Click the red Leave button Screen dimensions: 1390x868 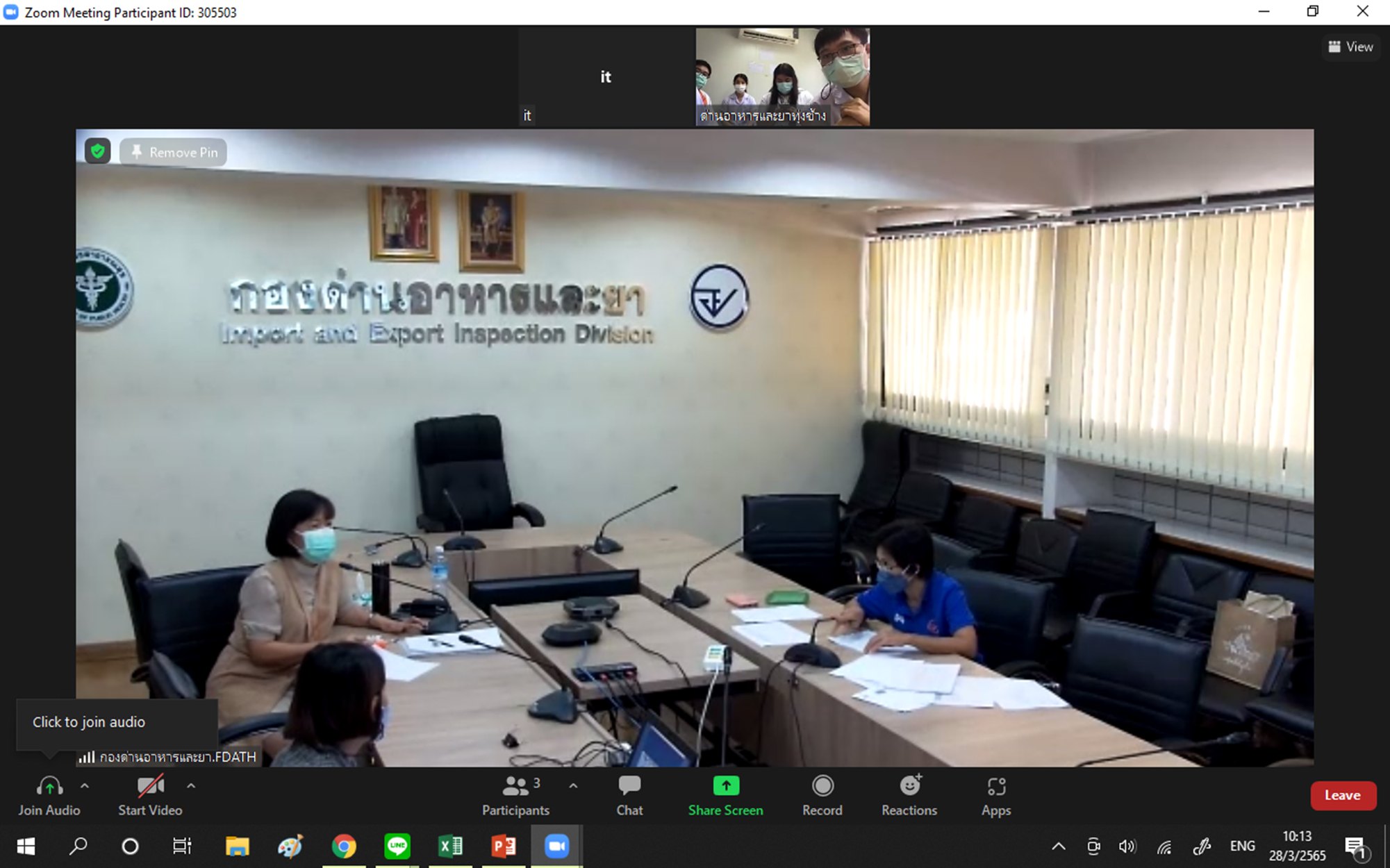(x=1343, y=796)
